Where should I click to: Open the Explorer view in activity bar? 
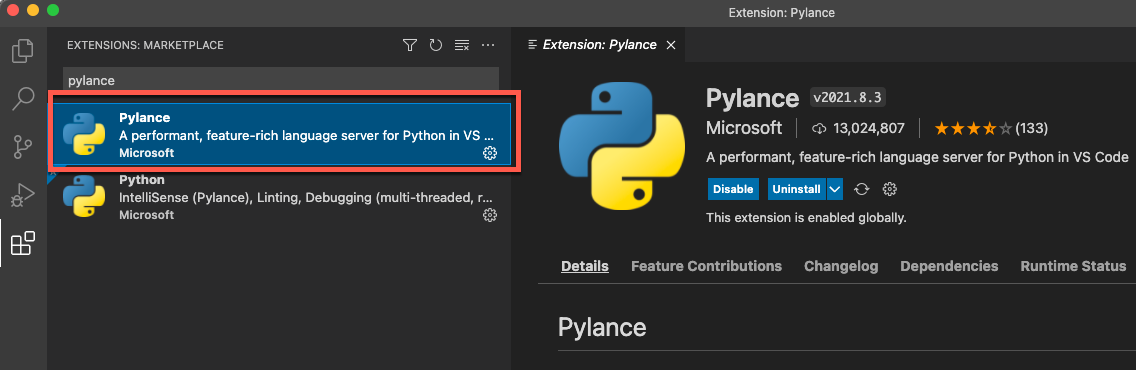click(x=22, y=50)
